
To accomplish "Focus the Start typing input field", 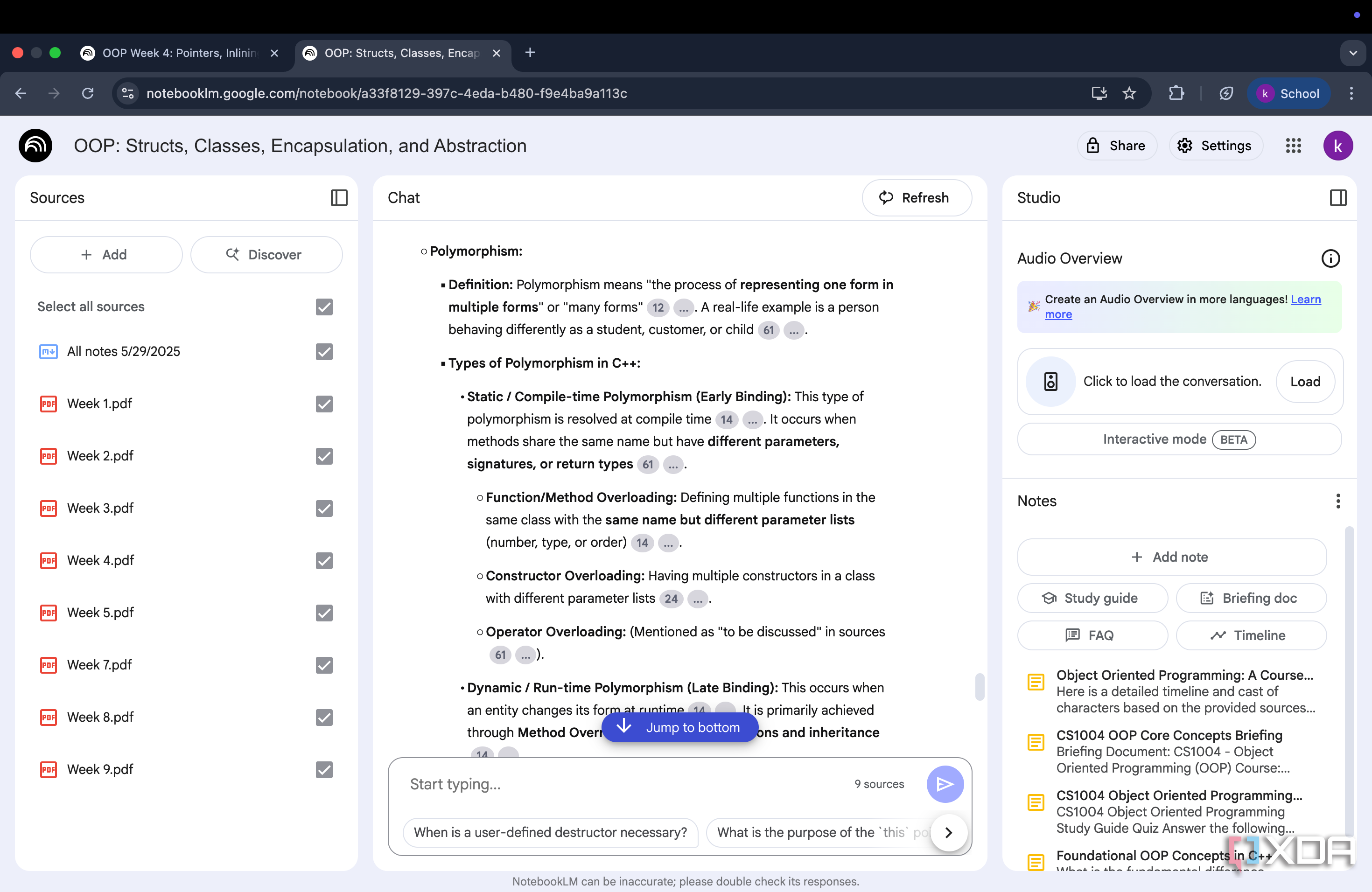I will [625, 784].
